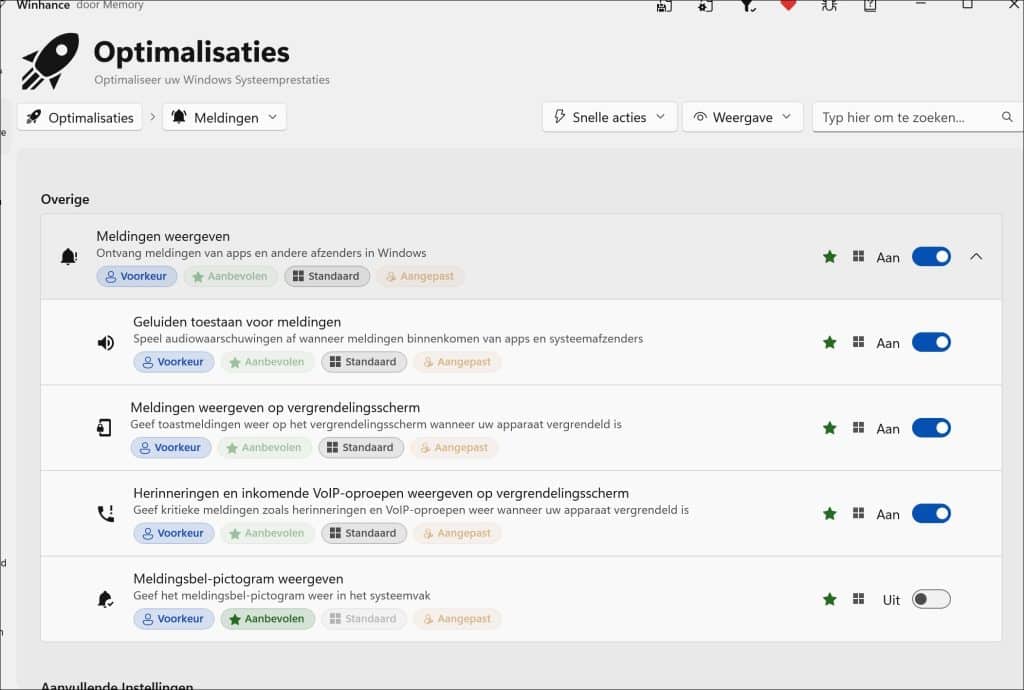This screenshot has height=690, width=1024.
Task: Click bell check icon beside Meldingsbel-pictogram weergeven
Action: 105,599
